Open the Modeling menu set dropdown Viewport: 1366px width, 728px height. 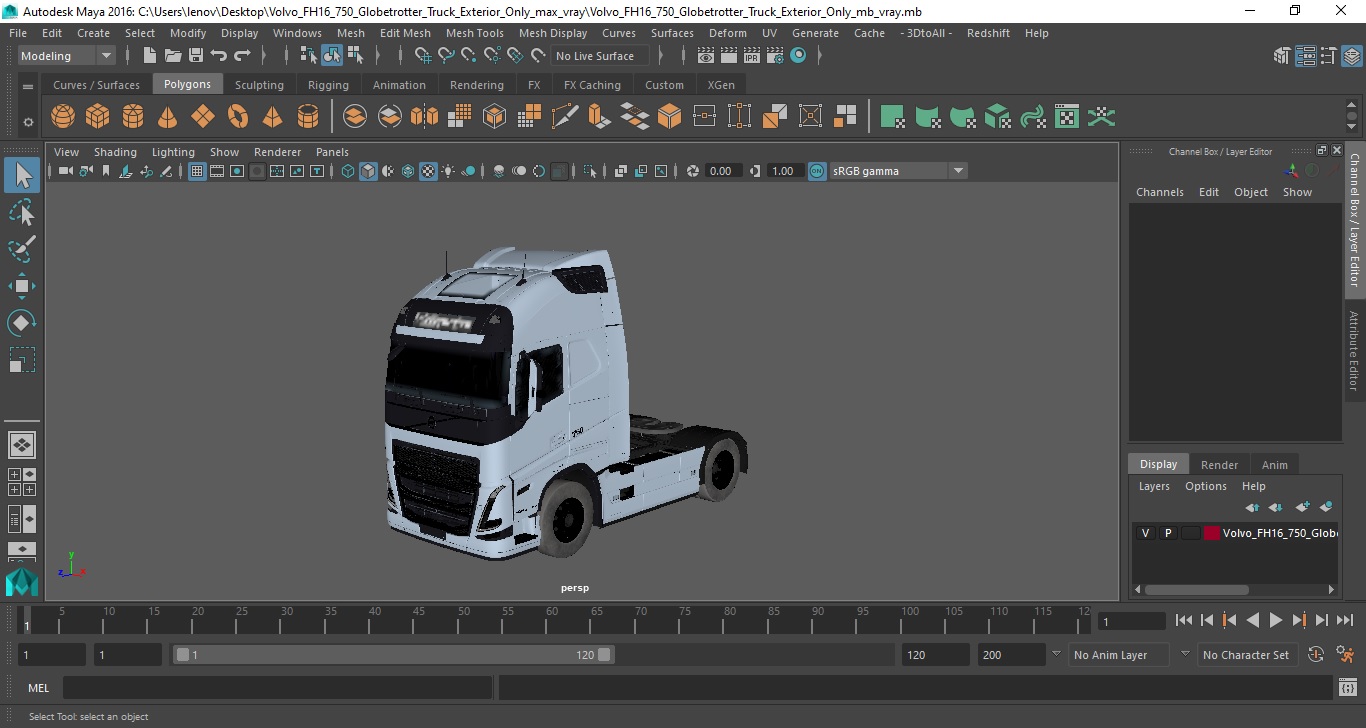[67, 56]
